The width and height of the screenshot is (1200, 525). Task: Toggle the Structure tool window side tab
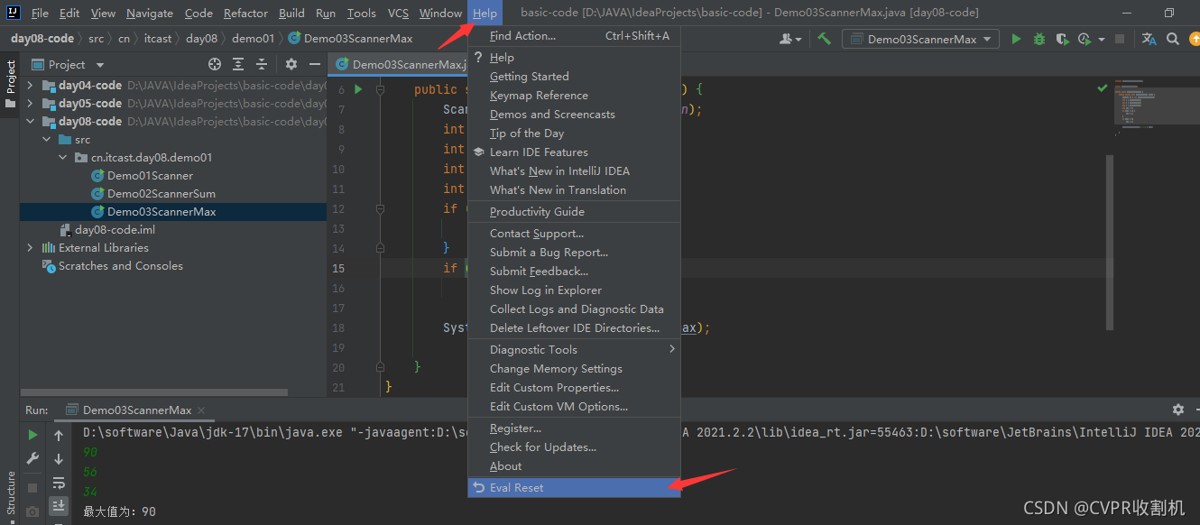click(x=10, y=493)
